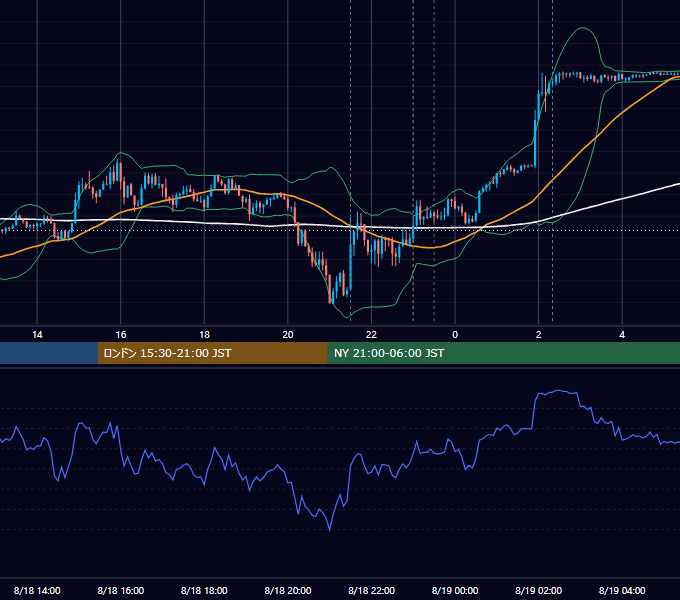Select the NY 21:00-06:00 JST session band
The height and width of the screenshot is (600, 680).
tap(503, 353)
